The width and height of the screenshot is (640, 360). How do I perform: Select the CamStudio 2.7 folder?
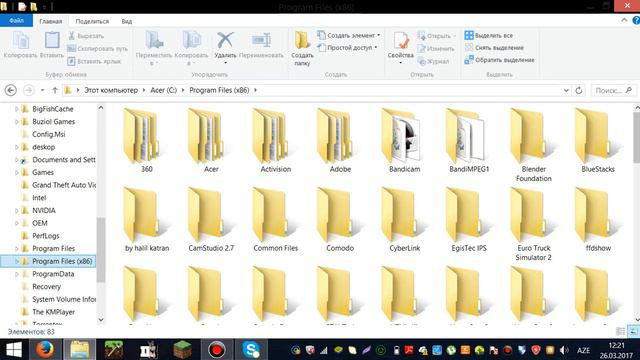click(x=211, y=220)
